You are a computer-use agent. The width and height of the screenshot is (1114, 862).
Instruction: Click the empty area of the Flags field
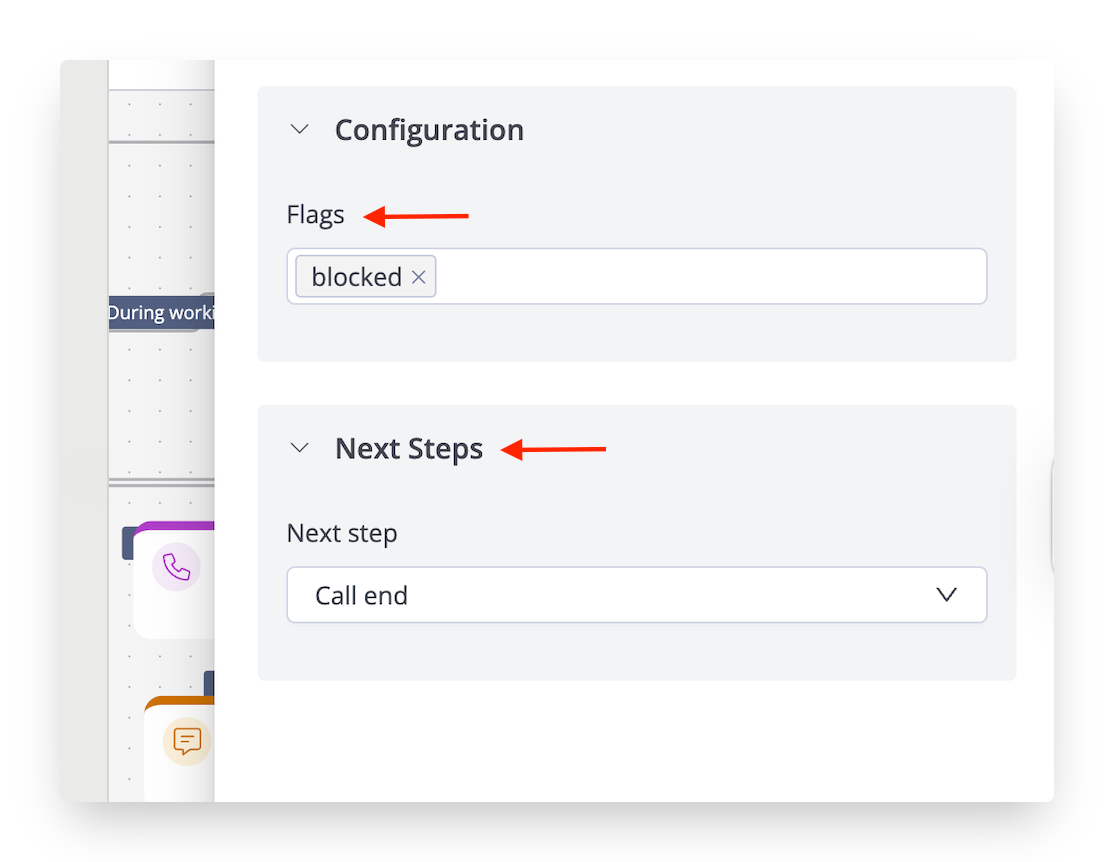coord(710,277)
